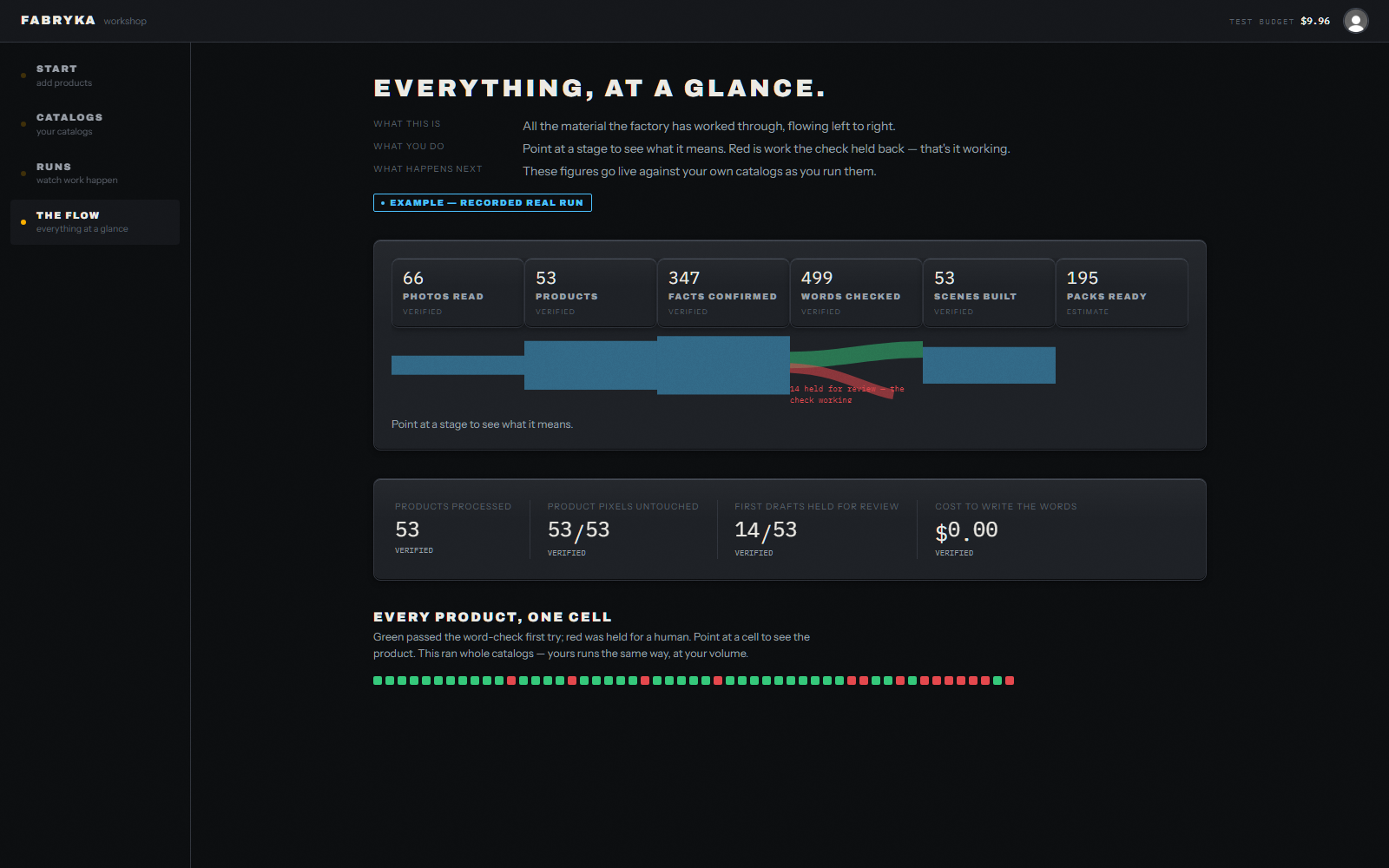The width and height of the screenshot is (1389, 868).
Task: Open the user account avatar
Action: coord(1355,21)
